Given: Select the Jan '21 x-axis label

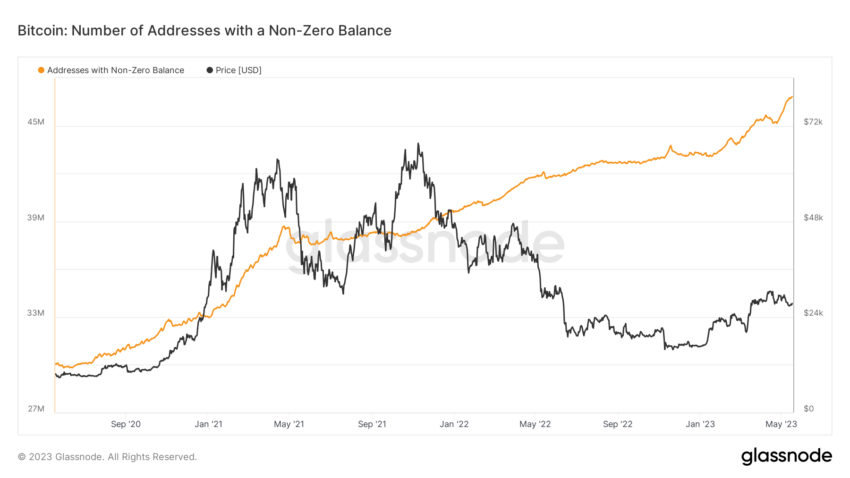Looking at the screenshot, I should coord(209,424).
